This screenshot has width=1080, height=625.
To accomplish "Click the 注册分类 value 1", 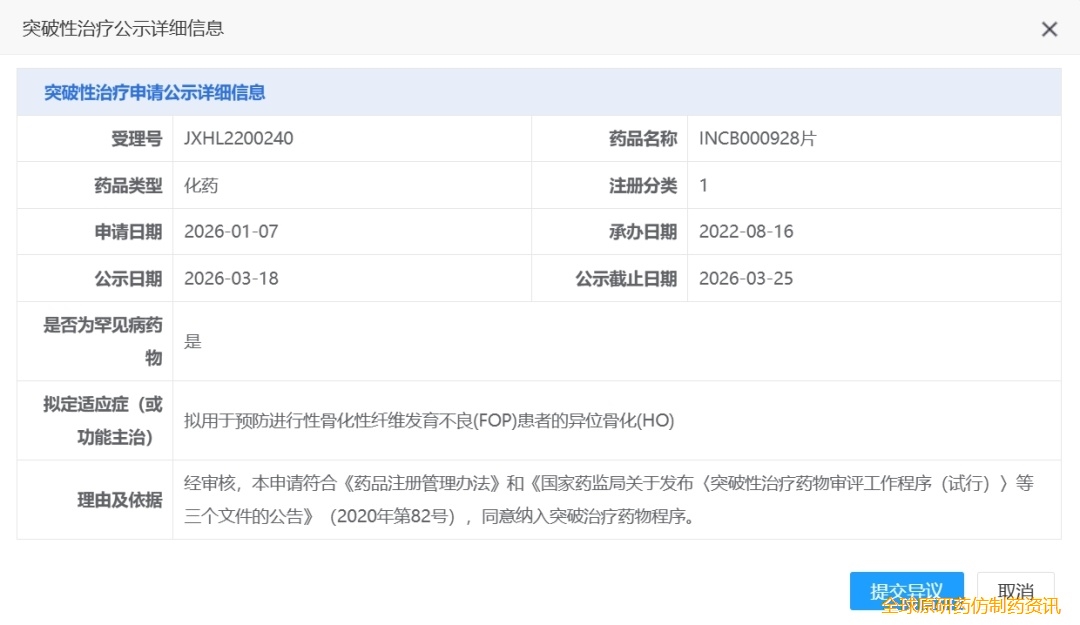I will tap(704, 185).
